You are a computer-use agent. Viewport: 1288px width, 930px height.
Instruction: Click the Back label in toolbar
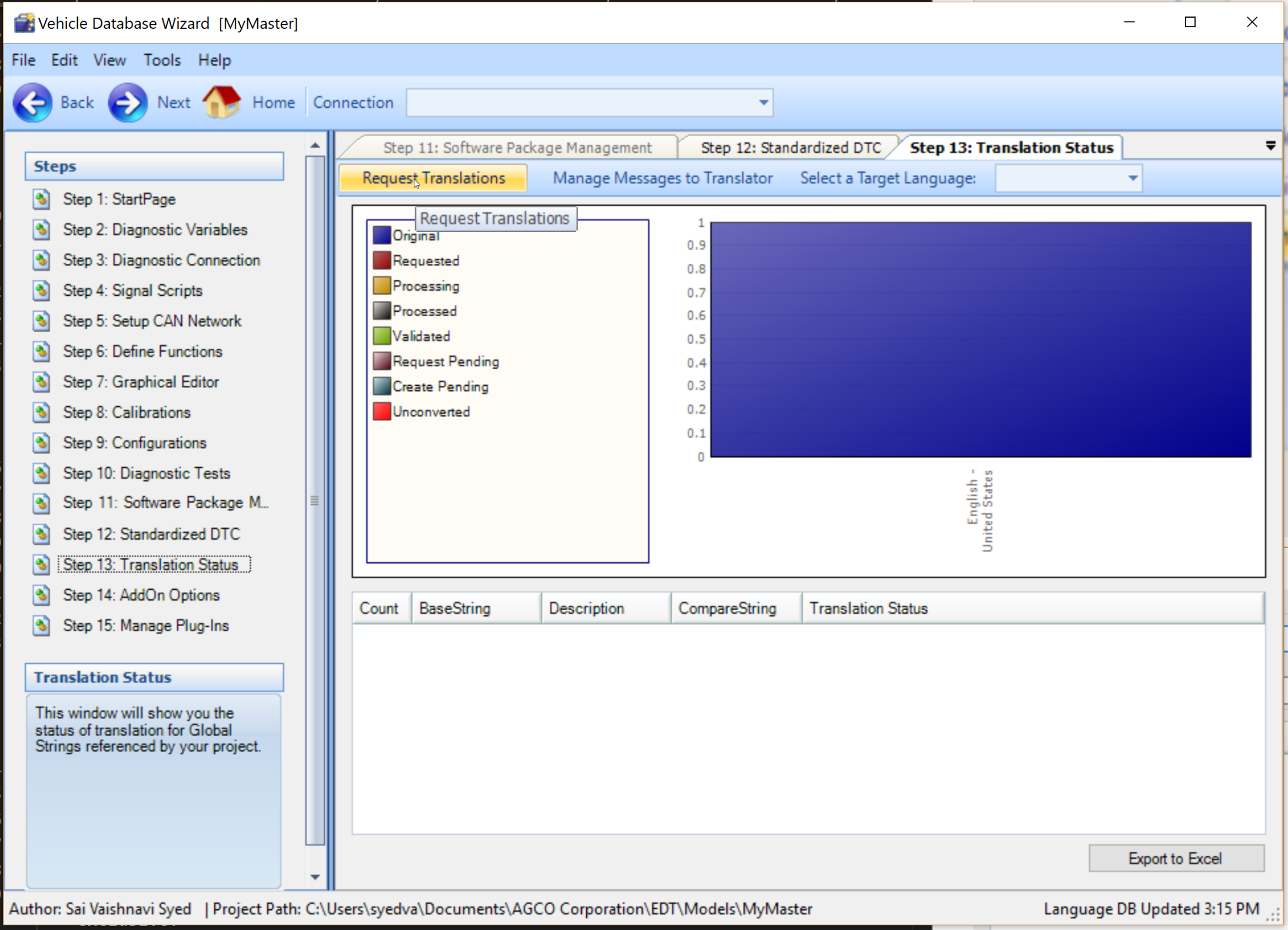[x=77, y=102]
